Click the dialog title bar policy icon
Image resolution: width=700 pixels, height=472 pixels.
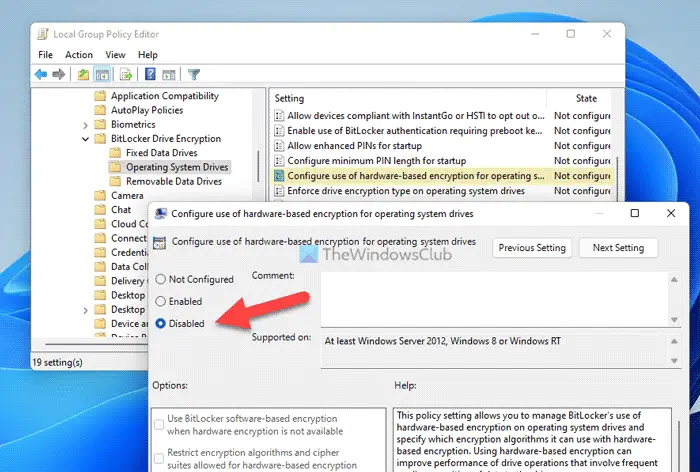[x=160, y=213]
